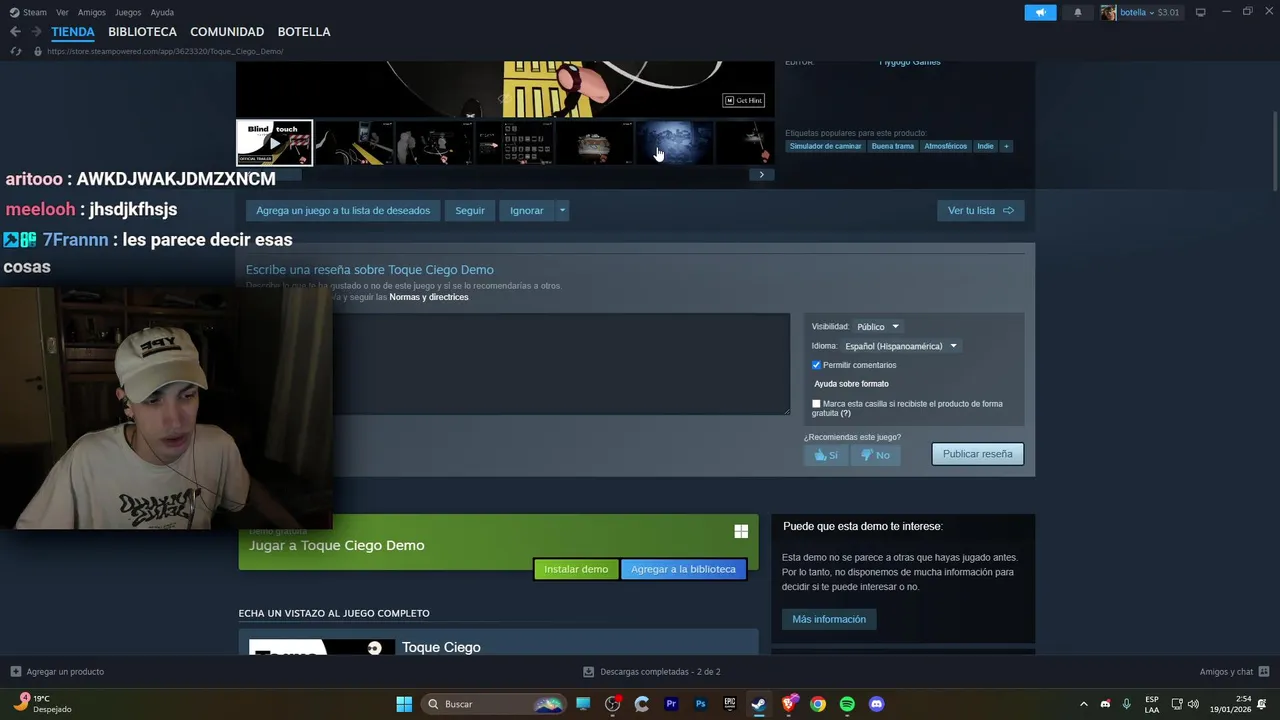Image resolution: width=1280 pixels, height=720 pixels.
Task: Play the Blind Touch official trailer thumbnail
Action: 274,143
